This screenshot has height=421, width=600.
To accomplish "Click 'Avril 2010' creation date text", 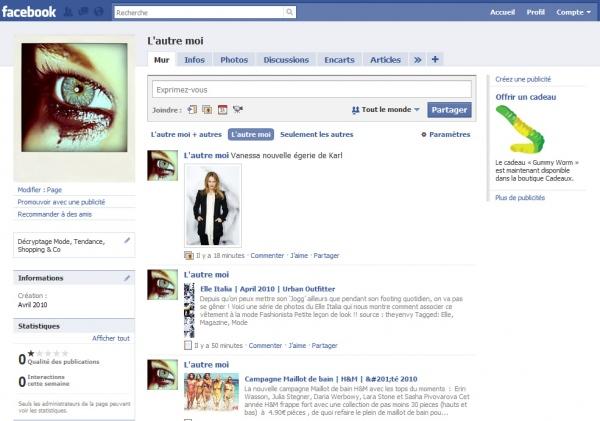I will (x=33, y=305).
